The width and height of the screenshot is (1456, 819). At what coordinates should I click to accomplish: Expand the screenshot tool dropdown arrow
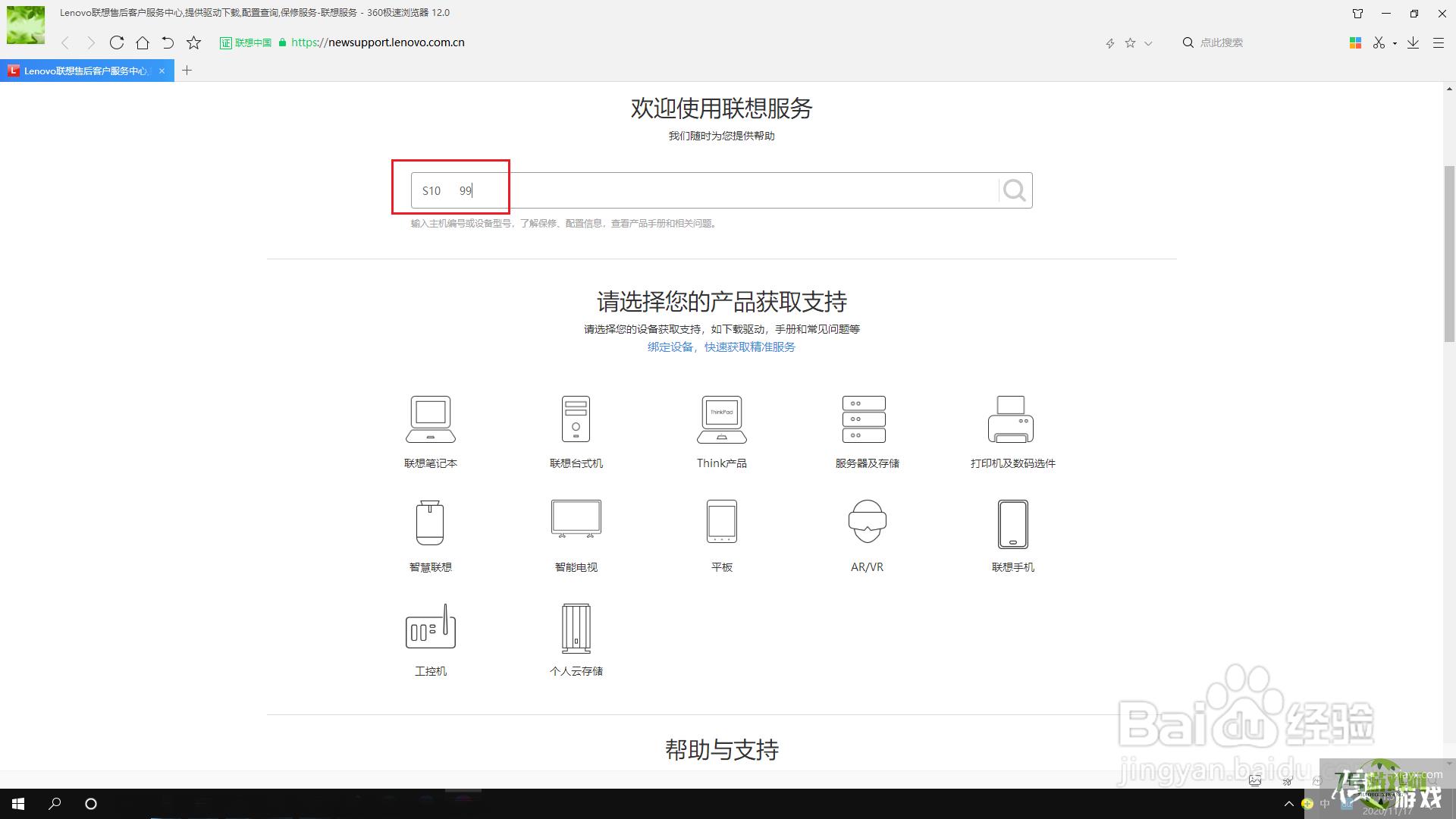click(x=1395, y=43)
